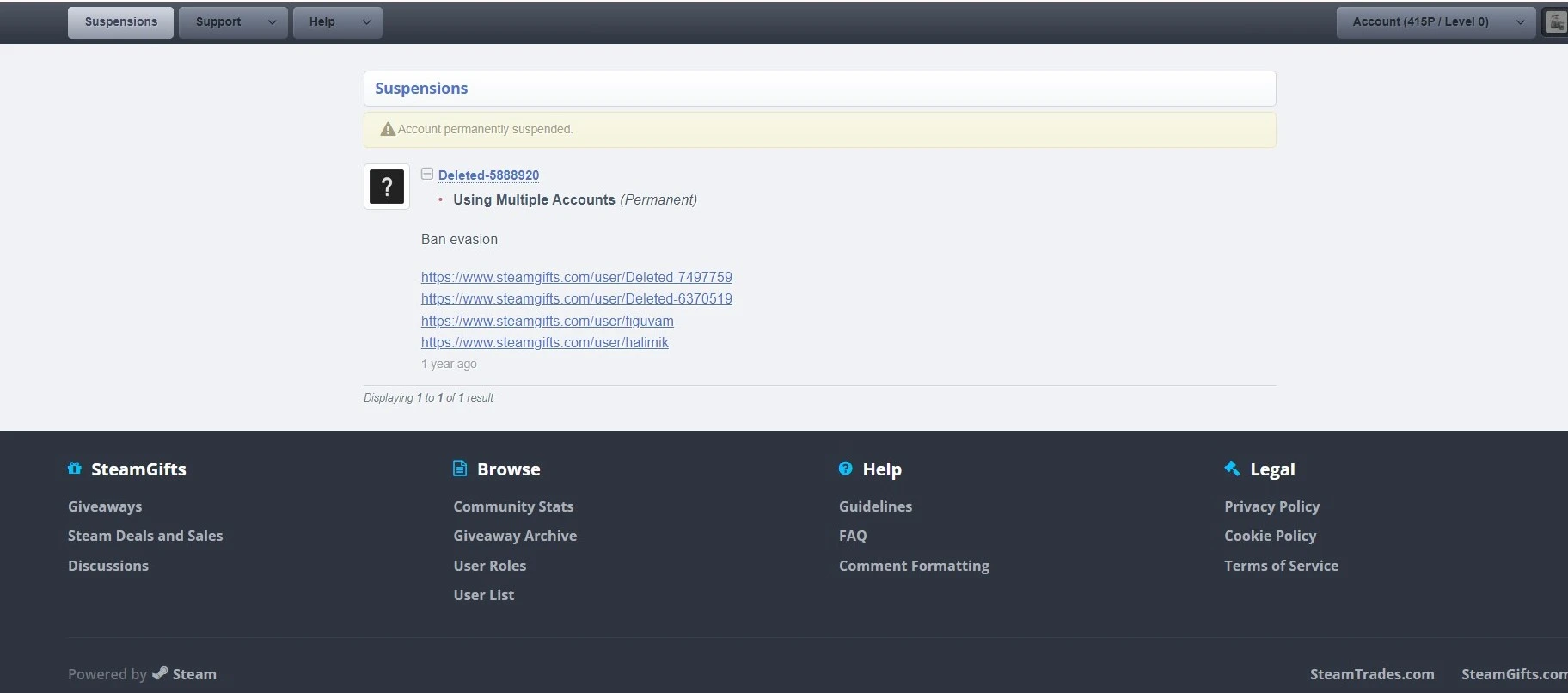
Task: Click 'Displaying 1 to 1 of 1 result' text
Action: coord(428,397)
